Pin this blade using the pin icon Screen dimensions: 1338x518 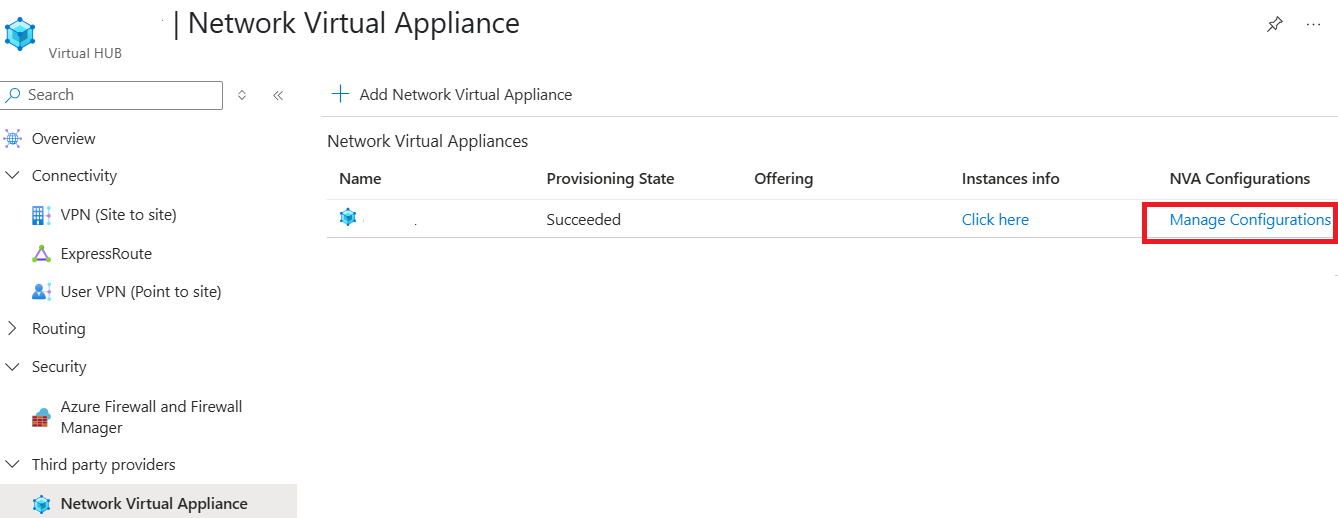click(1274, 25)
